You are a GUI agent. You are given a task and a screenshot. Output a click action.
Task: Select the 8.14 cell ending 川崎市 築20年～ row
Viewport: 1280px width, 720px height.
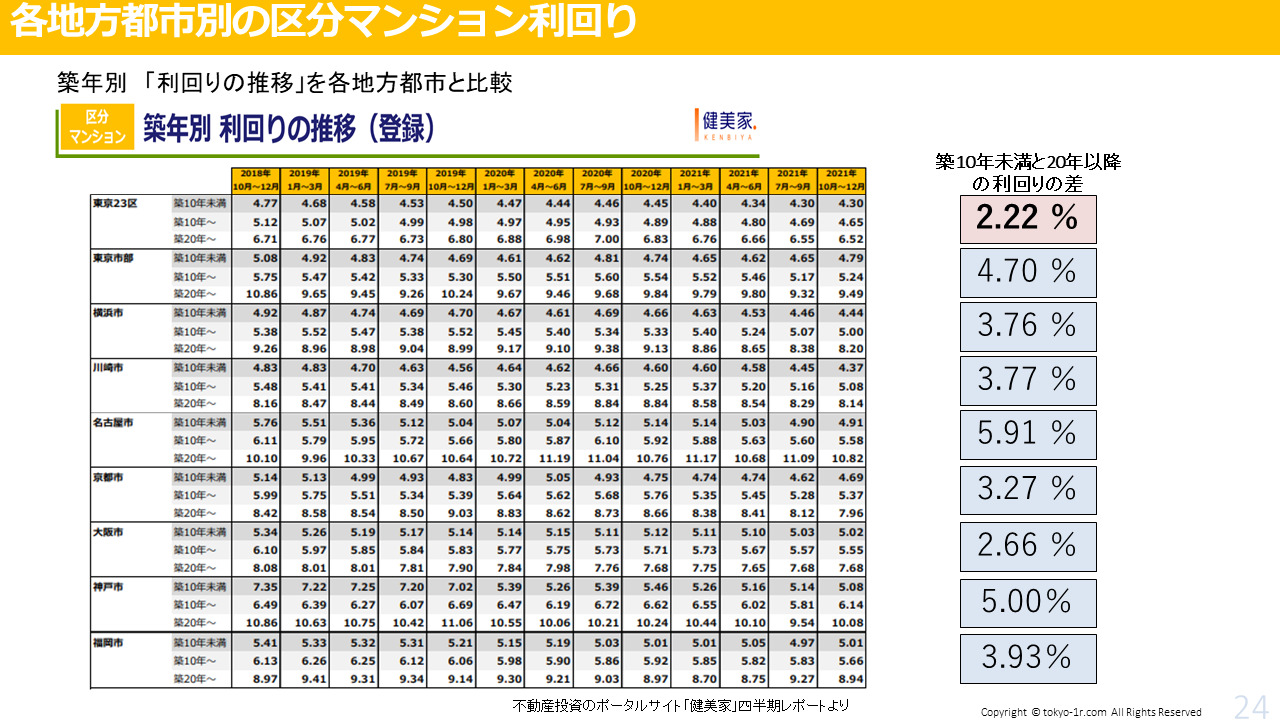(851, 404)
